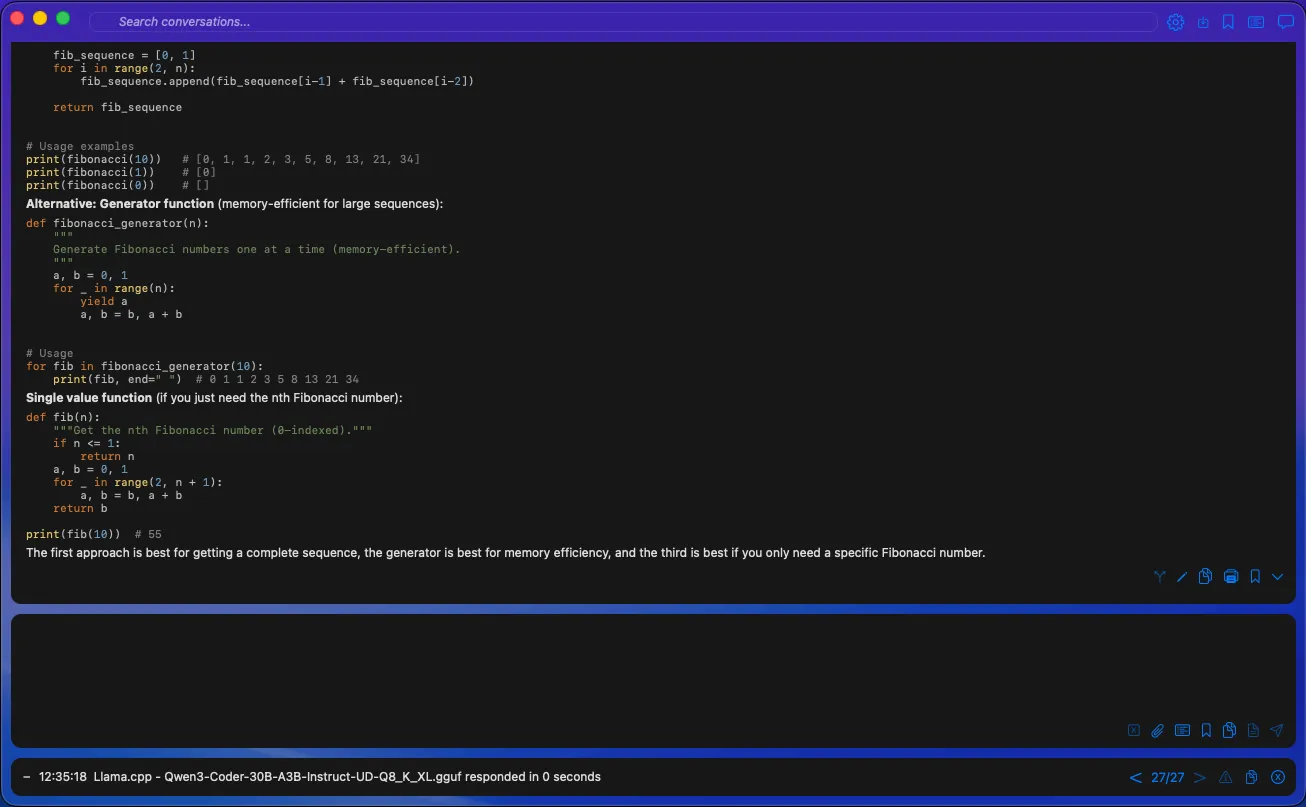Go to previous status message arrow
1306x807 pixels.
(x=1135, y=777)
